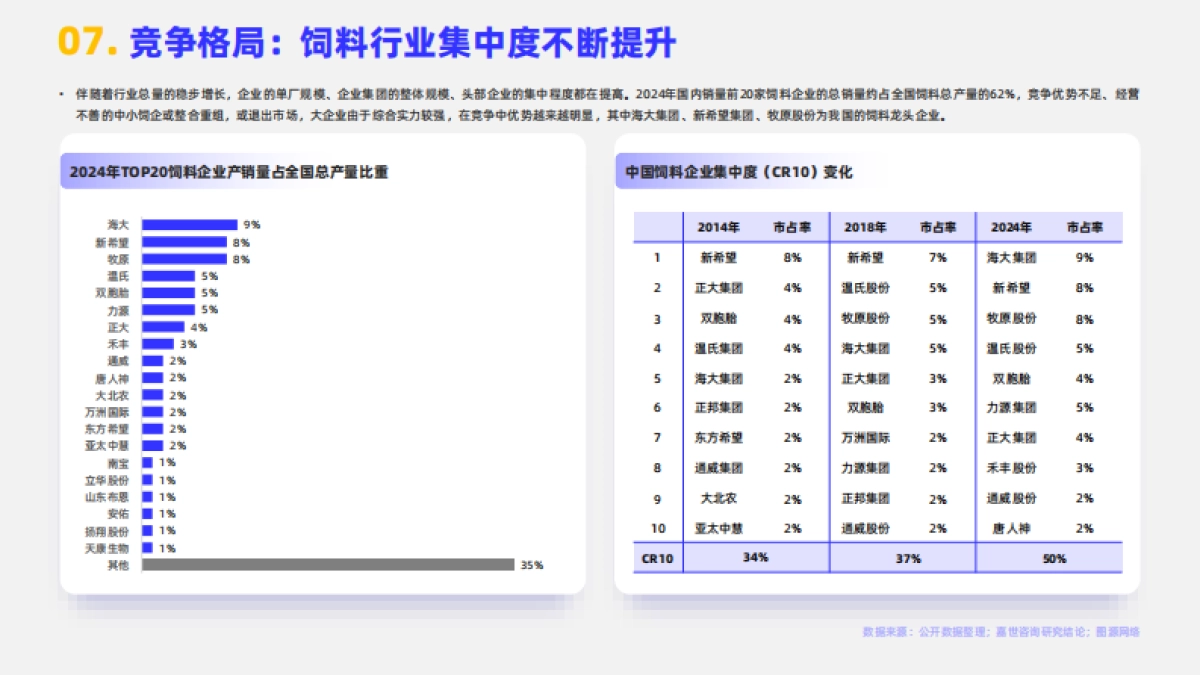
Task: Select the 立华股份 label in the bar chart
Action: (x=106, y=480)
